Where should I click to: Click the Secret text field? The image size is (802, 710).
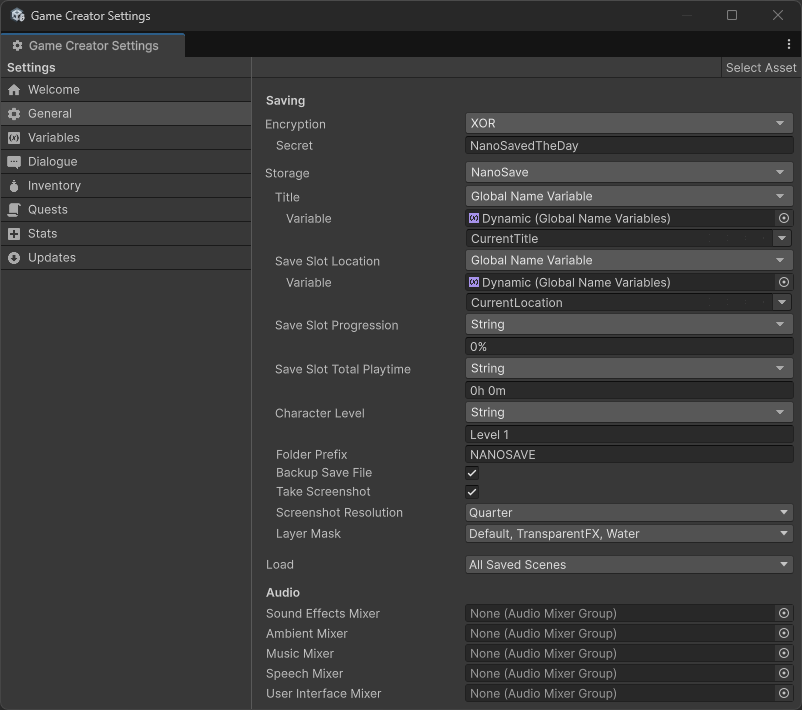click(x=629, y=146)
